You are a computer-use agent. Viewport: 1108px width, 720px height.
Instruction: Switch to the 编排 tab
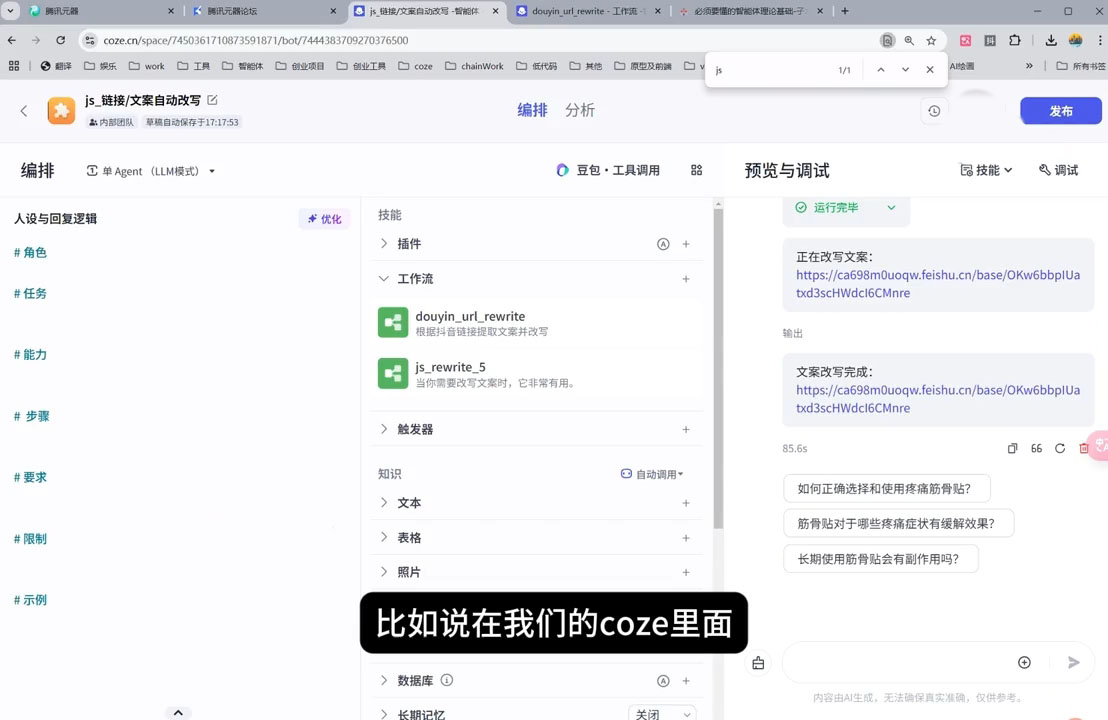point(532,110)
